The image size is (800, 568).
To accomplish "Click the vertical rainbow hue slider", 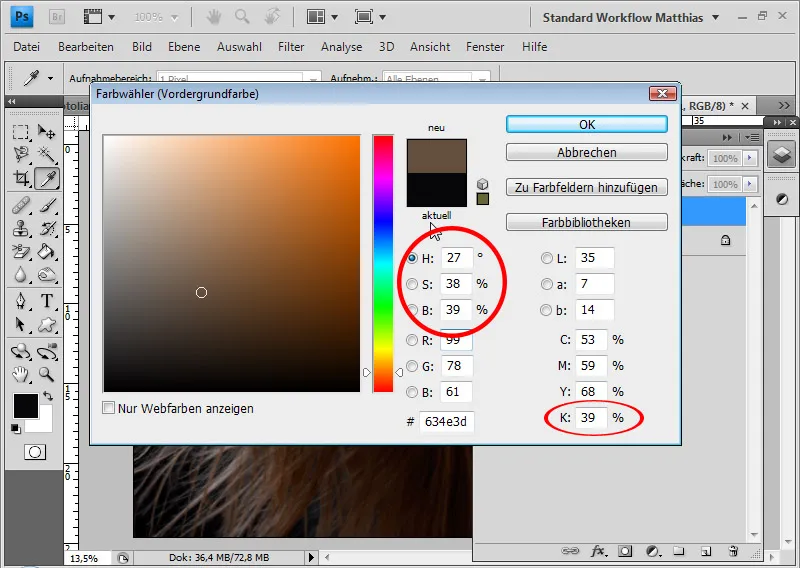I will pos(383,263).
